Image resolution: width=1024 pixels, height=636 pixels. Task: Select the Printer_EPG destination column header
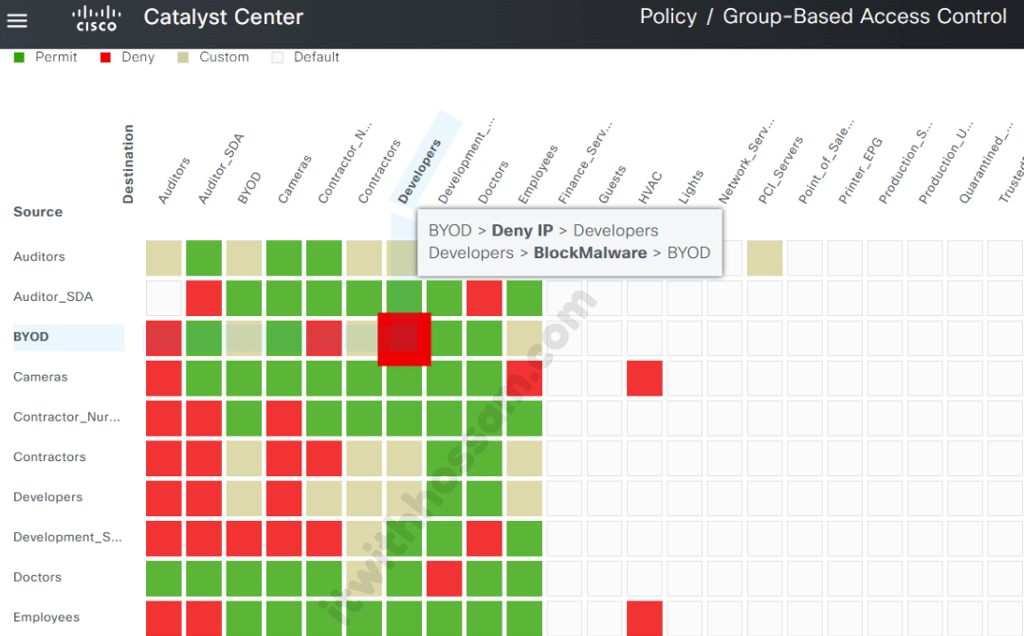pyautogui.click(x=860, y=170)
